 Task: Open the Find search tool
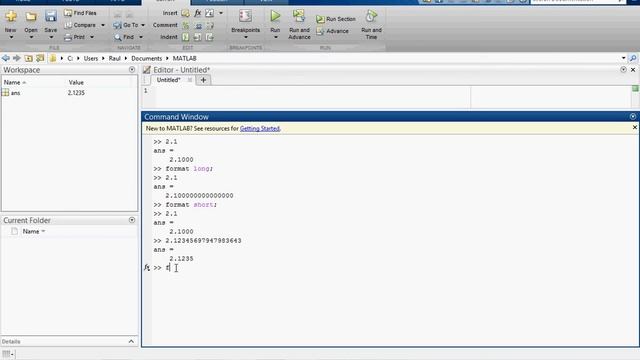click(x=124, y=37)
